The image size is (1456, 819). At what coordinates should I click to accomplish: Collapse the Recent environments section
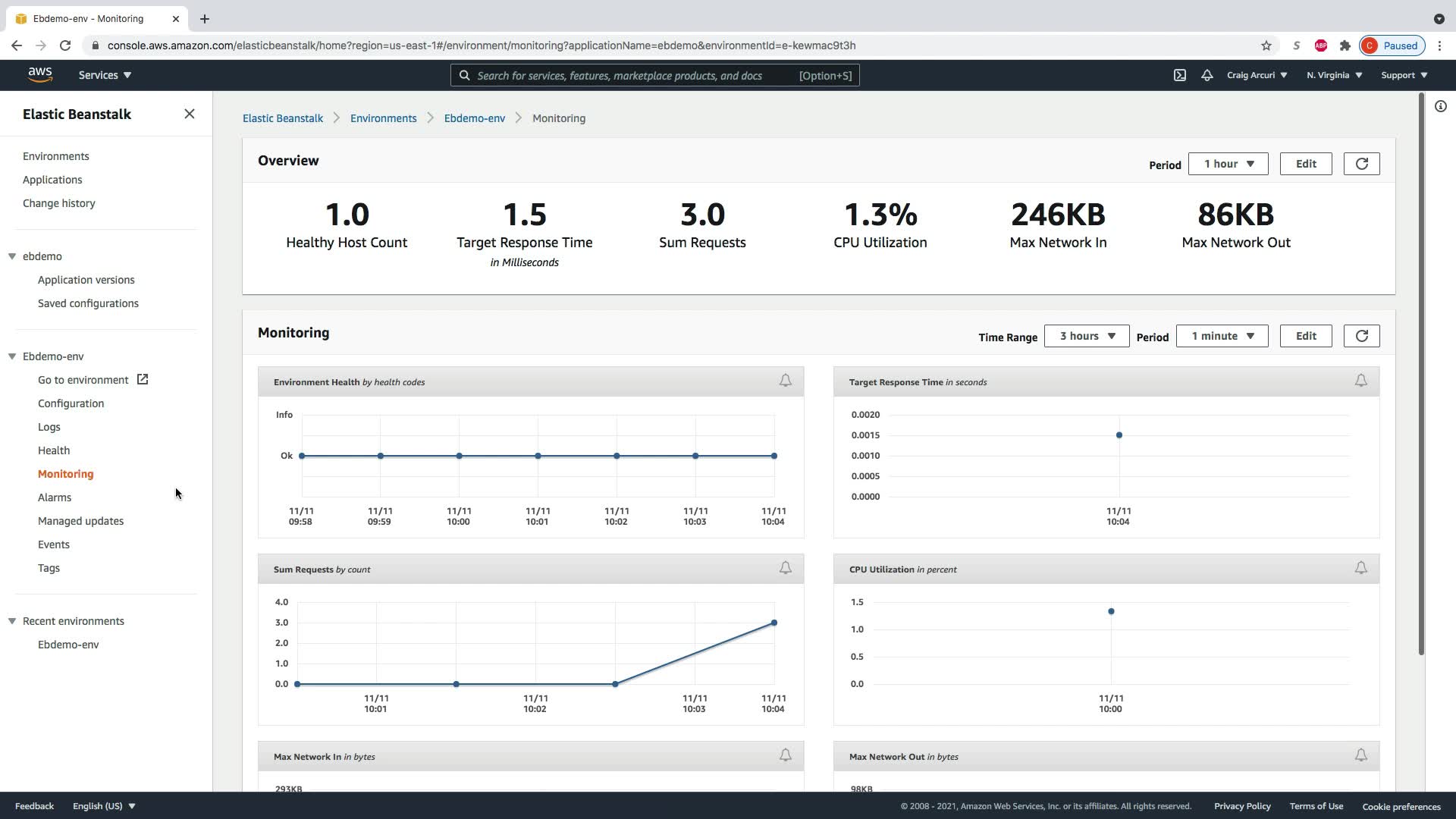pos(12,621)
